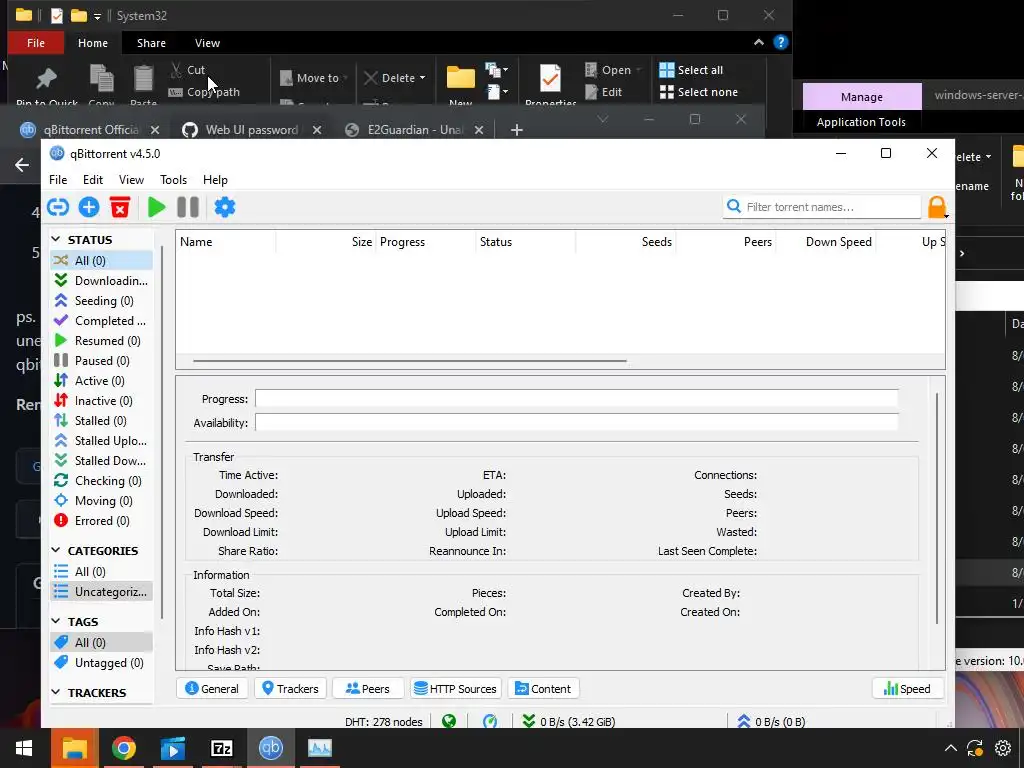Collapse the CATEGORIES section
This screenshot has height=768, width=1024.
(x=56, y=551)
